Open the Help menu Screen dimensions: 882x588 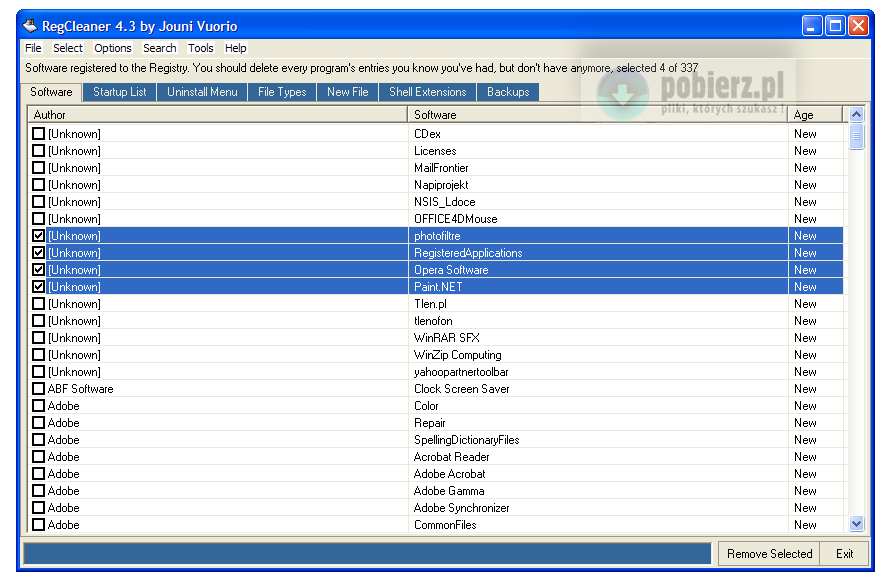click(x=236, y=48)
